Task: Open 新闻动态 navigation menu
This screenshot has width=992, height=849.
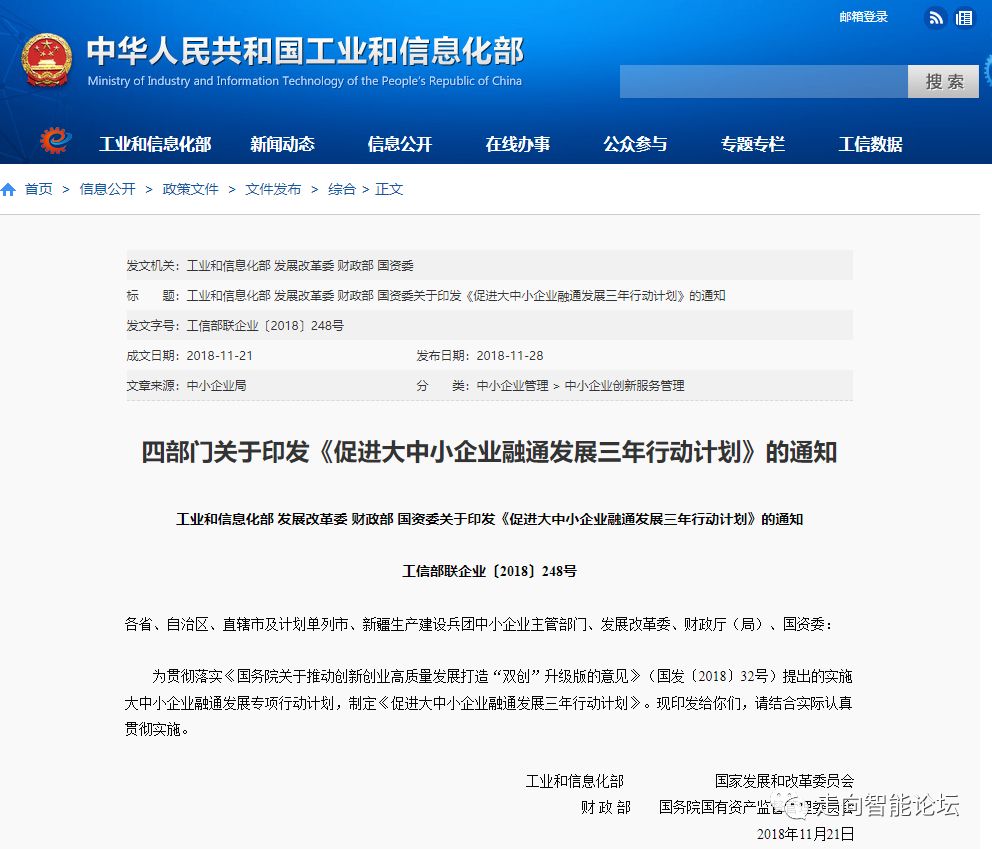Action: (282, 144)
